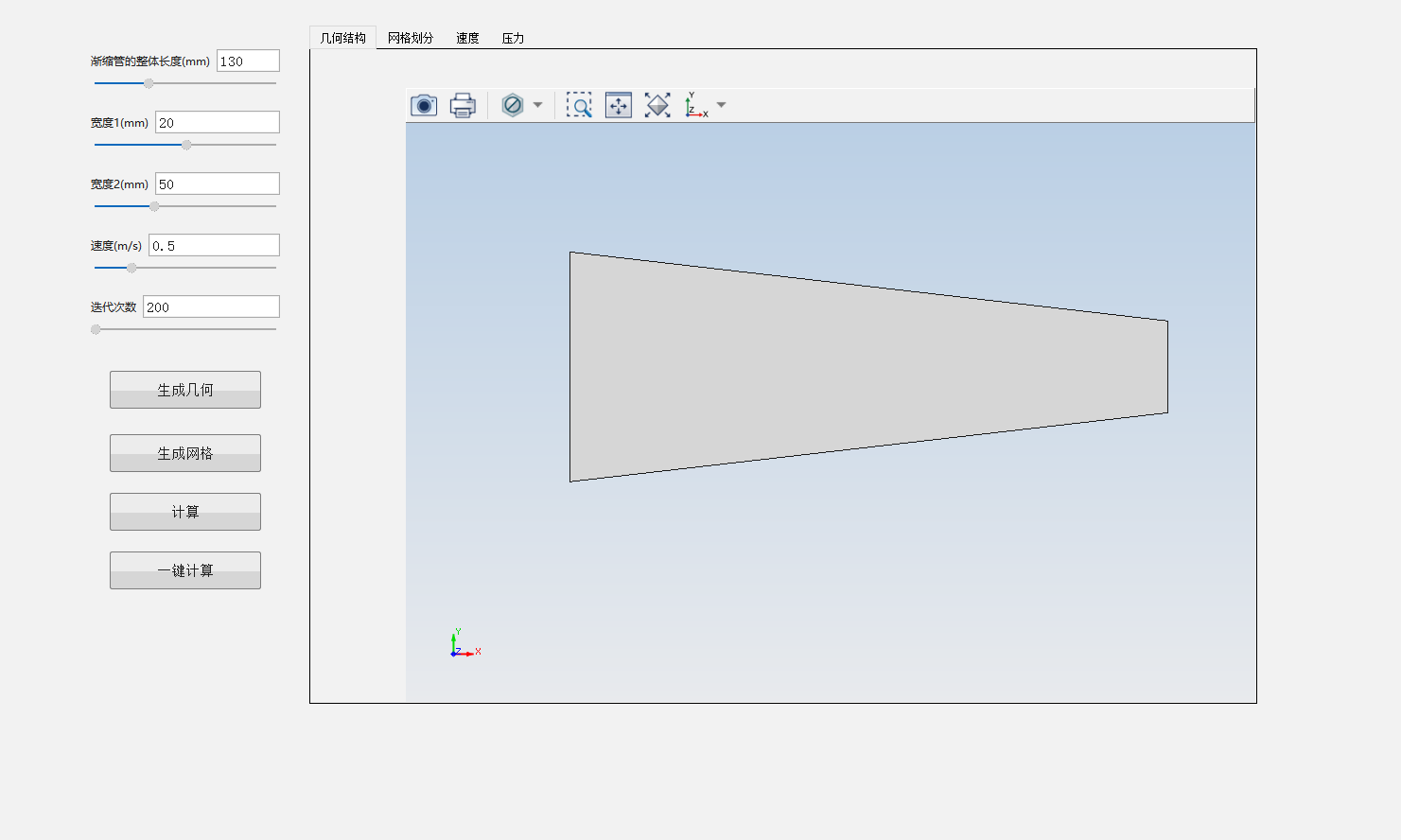This screenshot has width=1401, height=840.
Task: Click the 迭代次数 input field
Action: [x=211, y=306]
